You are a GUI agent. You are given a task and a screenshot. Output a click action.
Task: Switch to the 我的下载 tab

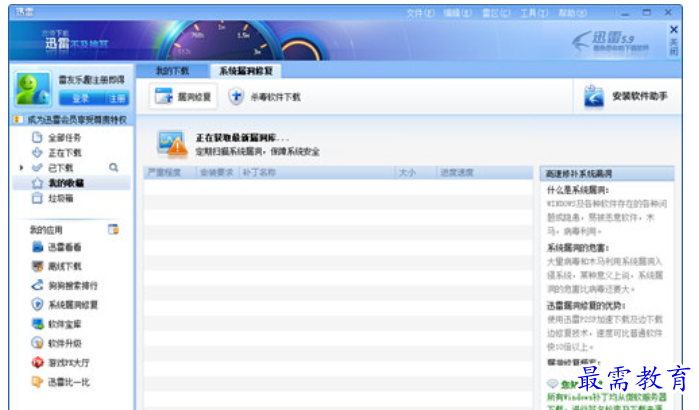click(172, 71)
